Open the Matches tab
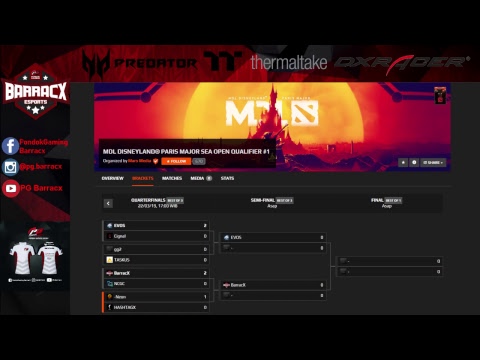The height and width of the screenshot is (360, 480). (x=172, y=178)
